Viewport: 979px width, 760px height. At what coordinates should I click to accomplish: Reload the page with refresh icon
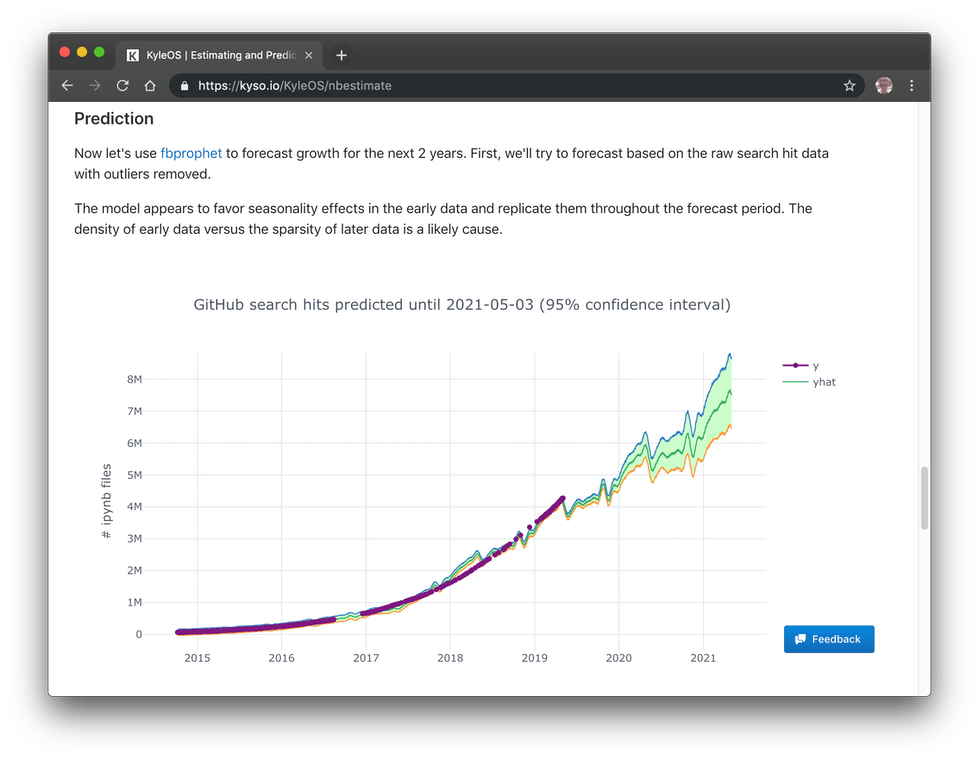(x=122, y=86)
